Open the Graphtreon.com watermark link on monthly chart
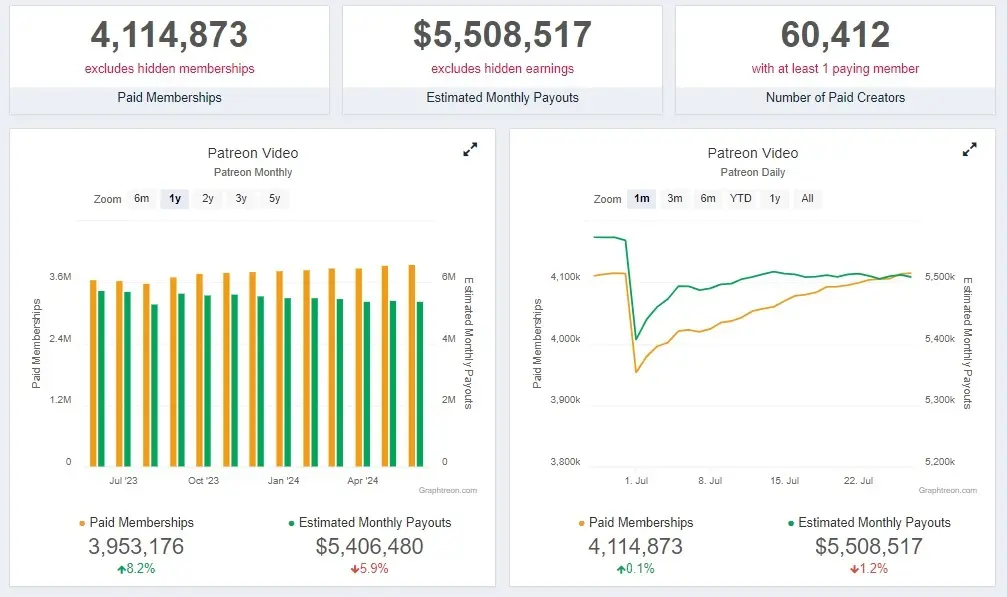 (x=447, y=490)
